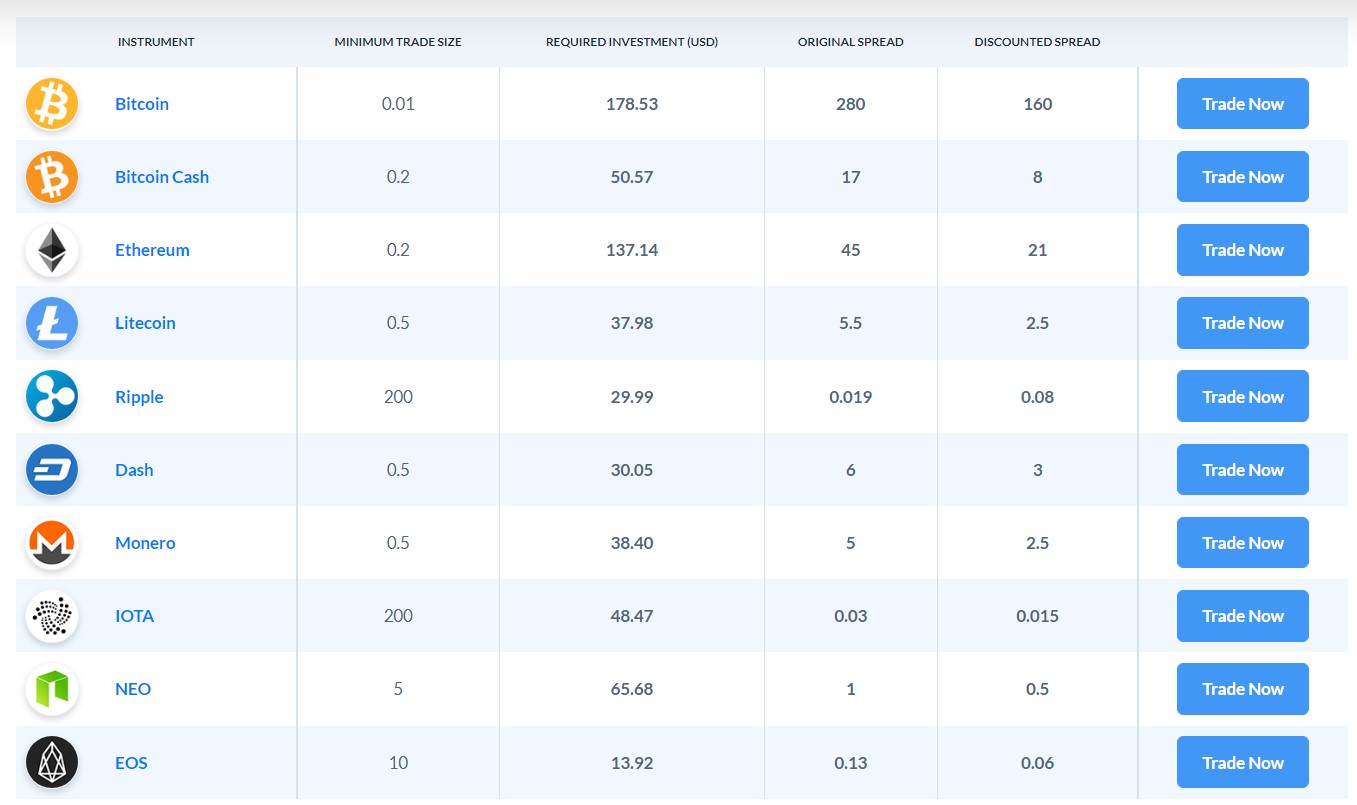Screen dimensions: 1357x805
Task: Open the IOTA instrument link
Action: click(135, 616)
